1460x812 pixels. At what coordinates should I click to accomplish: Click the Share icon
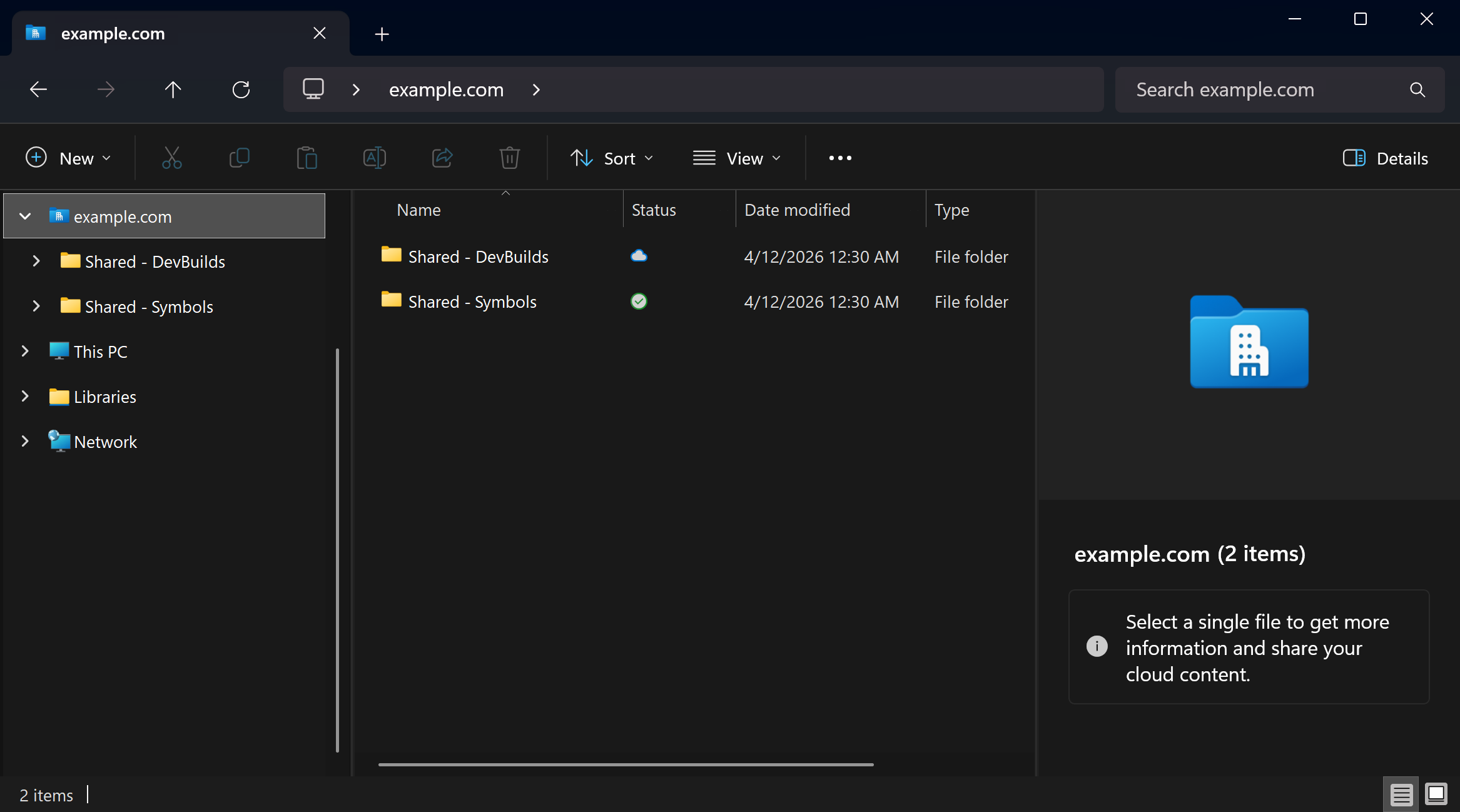pyautogui.click(x=442, y=158)
